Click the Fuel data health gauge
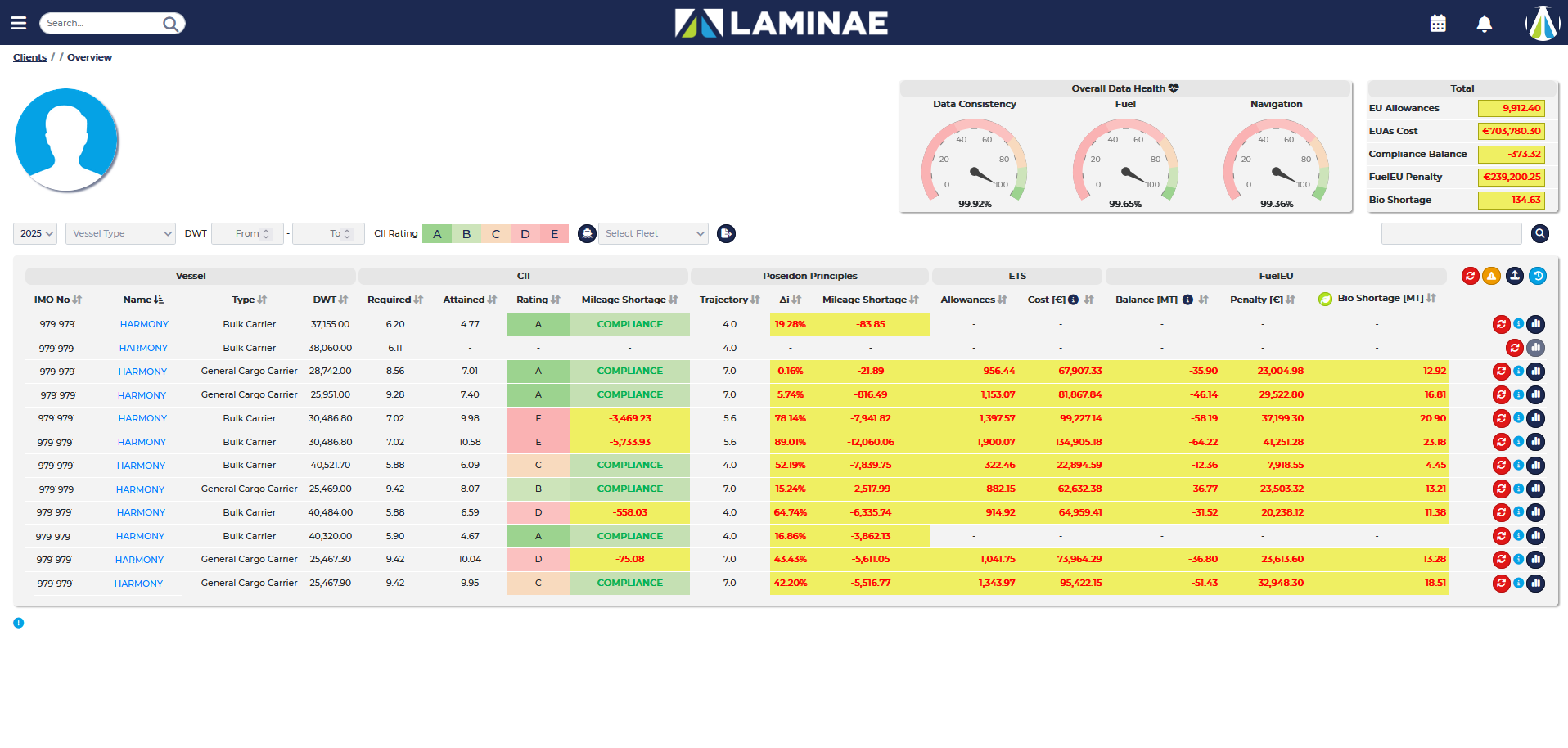Viewport: 1568px width, 748px height. click(1125, 162)
